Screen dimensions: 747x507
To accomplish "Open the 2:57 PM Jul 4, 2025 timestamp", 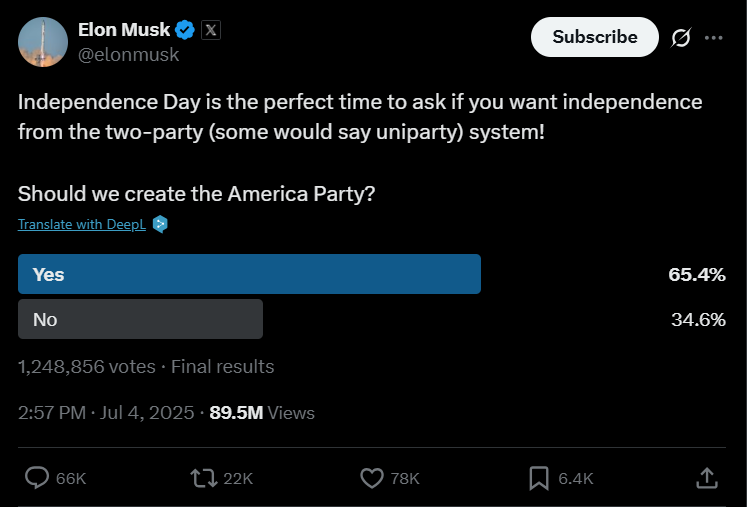I will pos(106,413).
